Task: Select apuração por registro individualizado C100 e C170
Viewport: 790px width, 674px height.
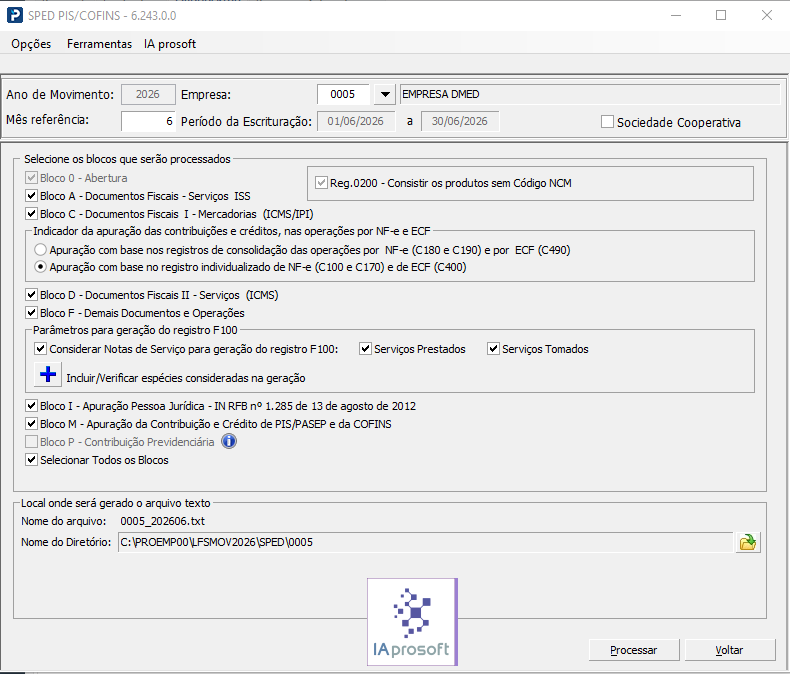Action: 40,267
